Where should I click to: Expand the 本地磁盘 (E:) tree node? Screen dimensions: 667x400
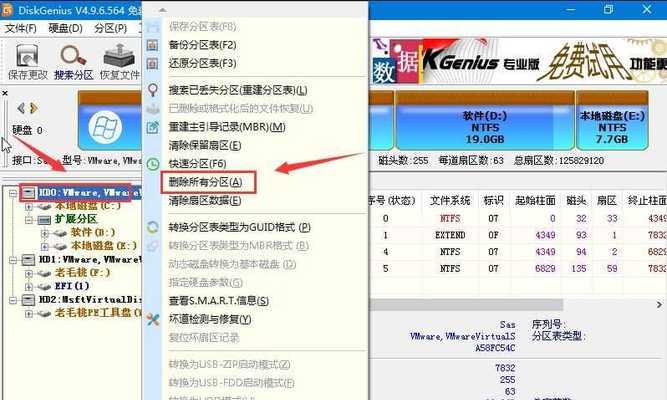click(x=45, y=246)
